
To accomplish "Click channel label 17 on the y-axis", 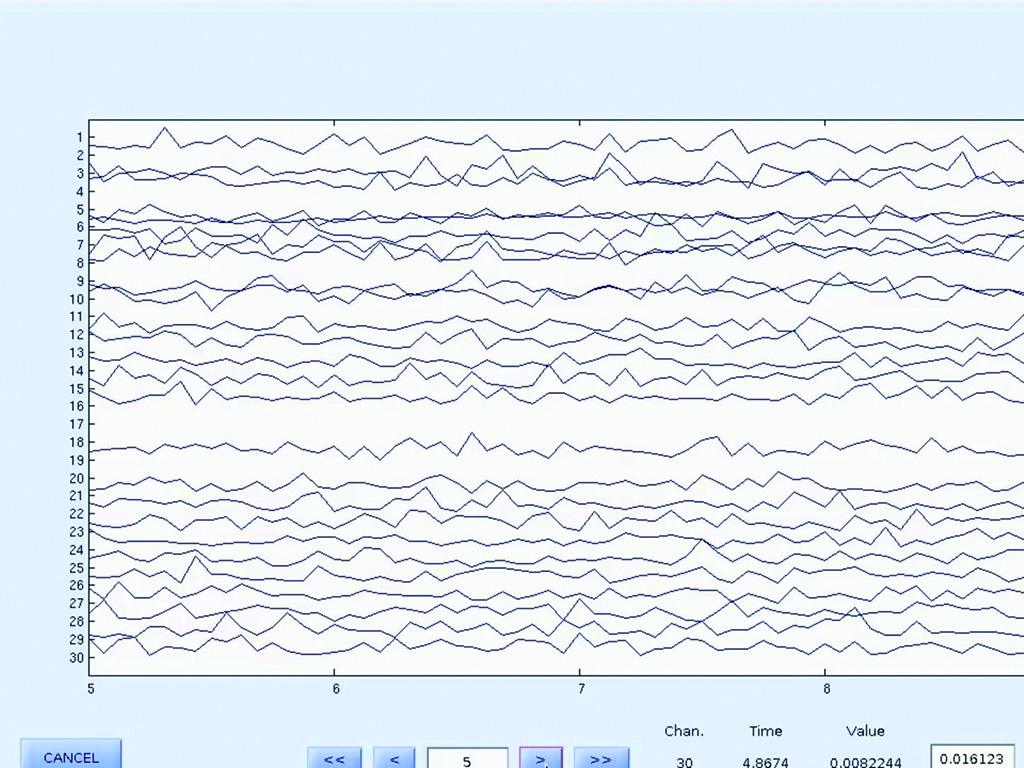I will [76, 424].
